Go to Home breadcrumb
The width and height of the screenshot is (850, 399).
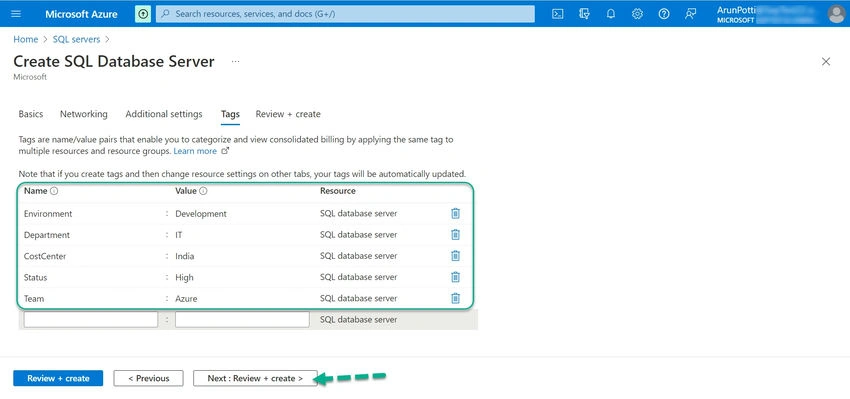point(25,40)
